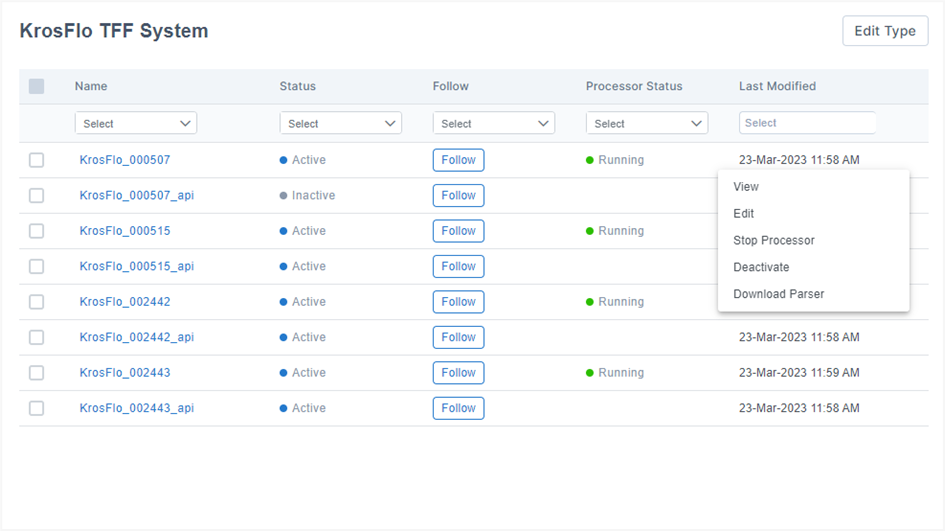Toggle the select-all checkbox in header
Screen dimensions: 945x531
pyautogui.click(x=36, y=86)
